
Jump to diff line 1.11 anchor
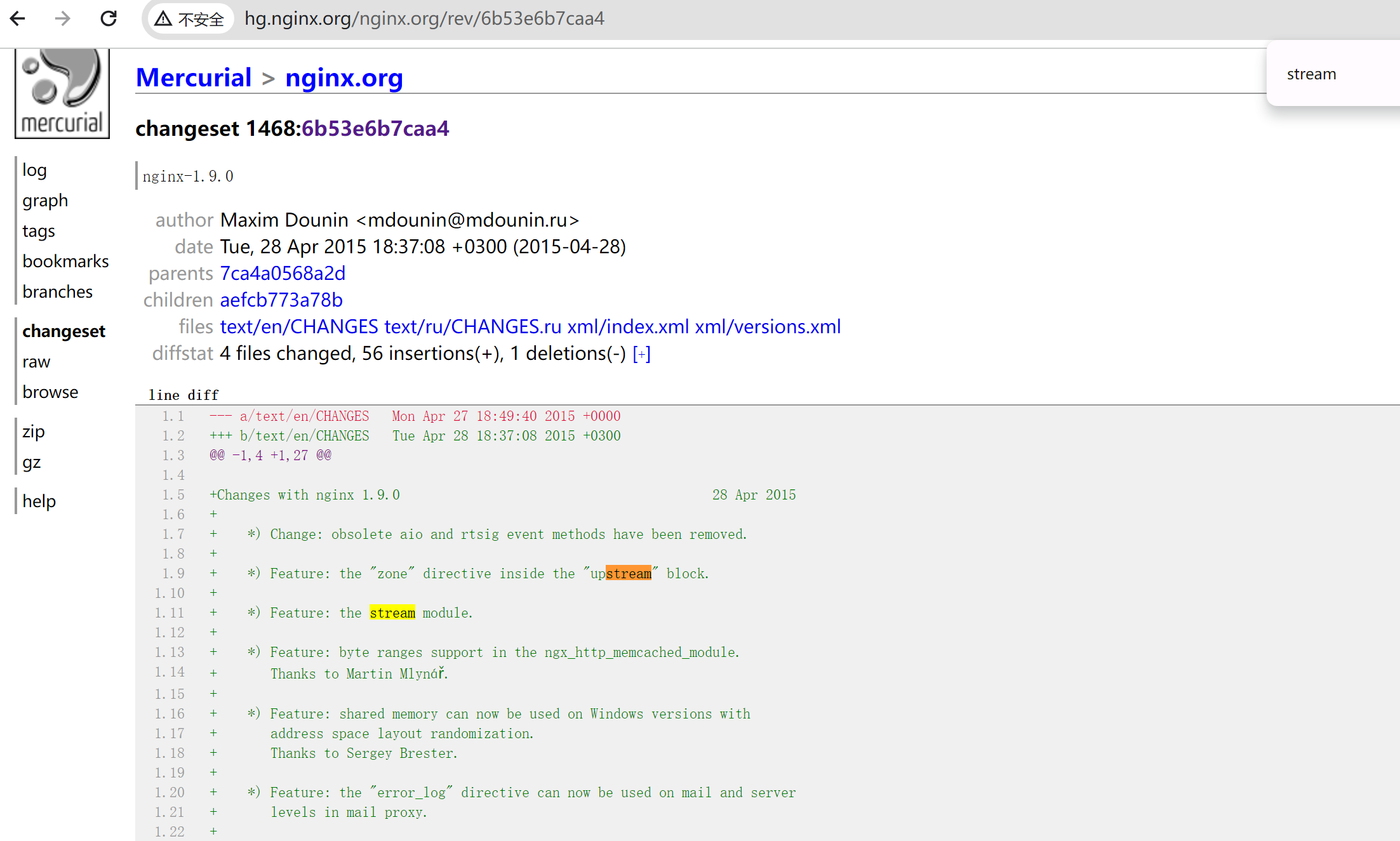click(170, 613)
